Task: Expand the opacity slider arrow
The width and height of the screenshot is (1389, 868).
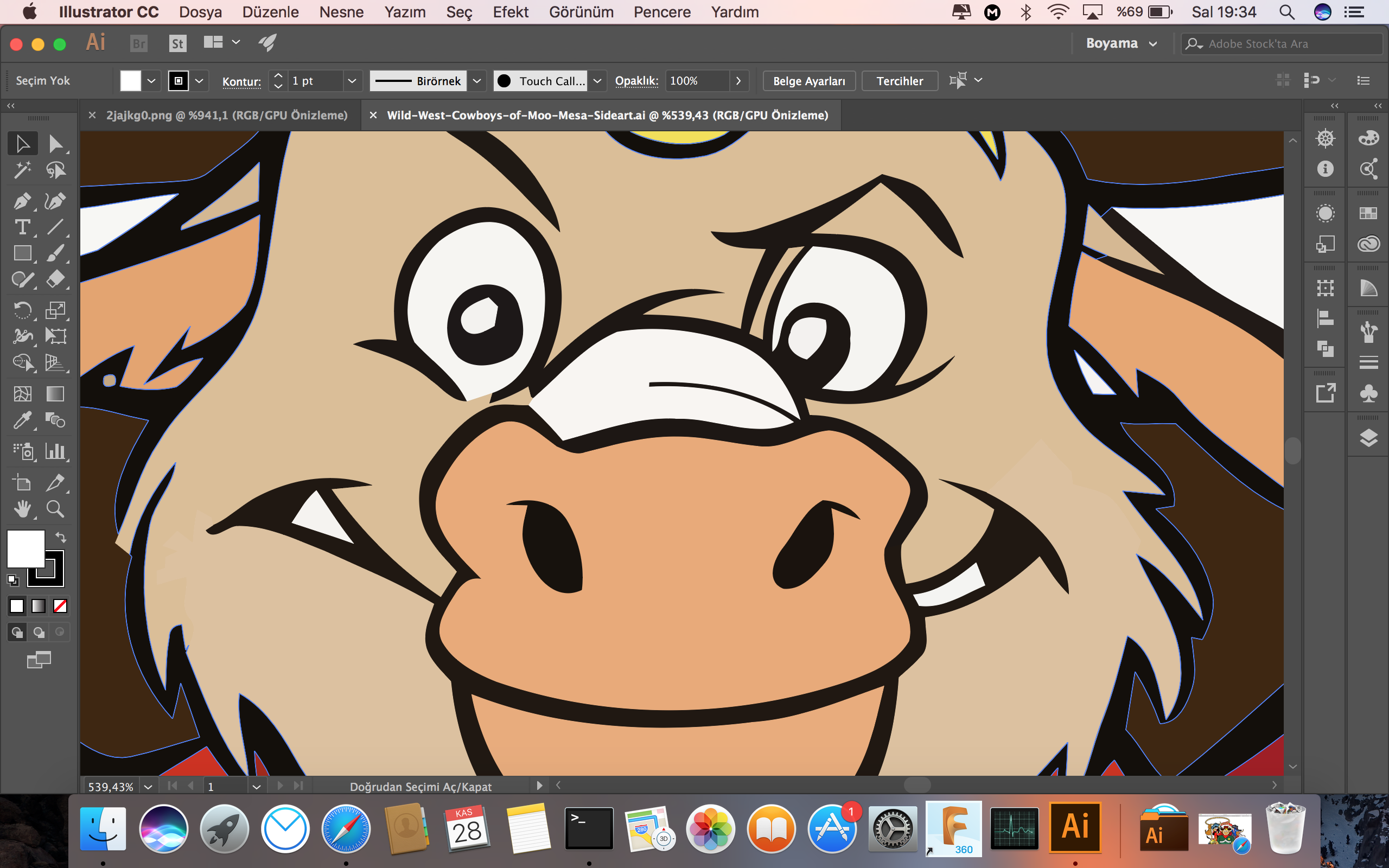Action: pyautogui.click(x=738, y=81)
